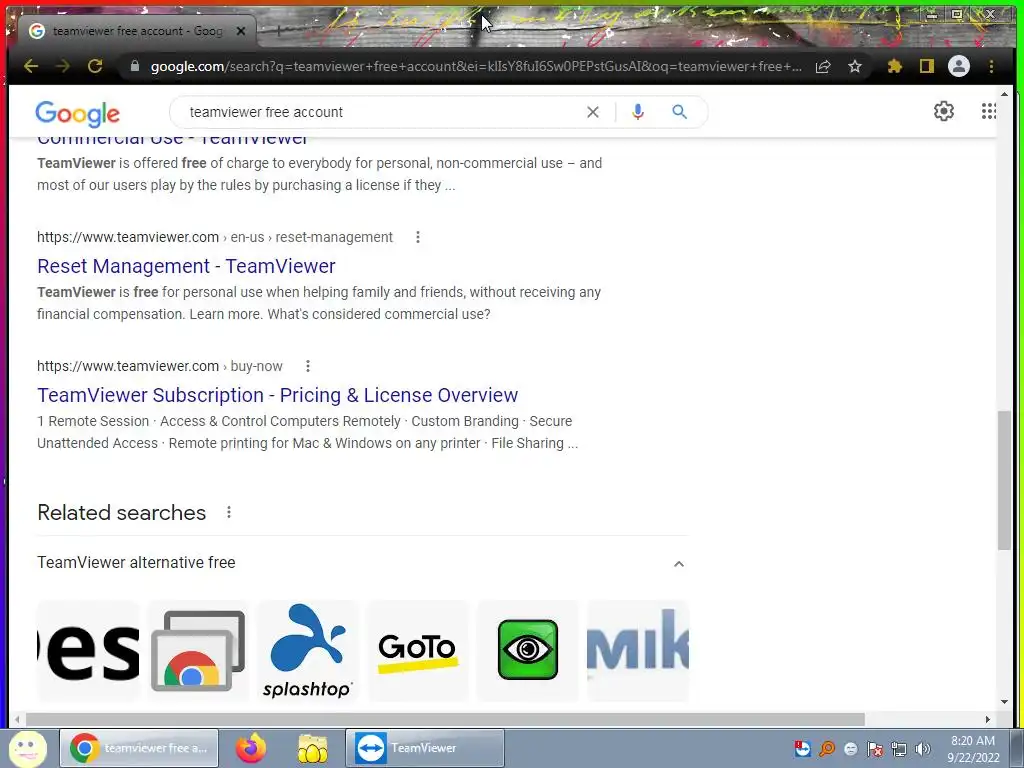The image size is (1024, 768).
Task: Open the Action Center flag icon
Action: pyautogui.click(x=875, y=748)
